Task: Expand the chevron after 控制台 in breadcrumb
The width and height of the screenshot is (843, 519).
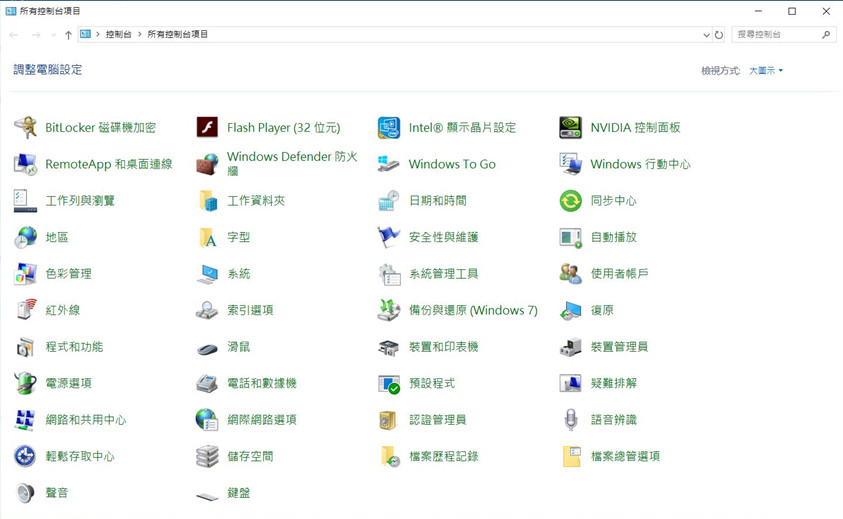Action: [139, 35]
